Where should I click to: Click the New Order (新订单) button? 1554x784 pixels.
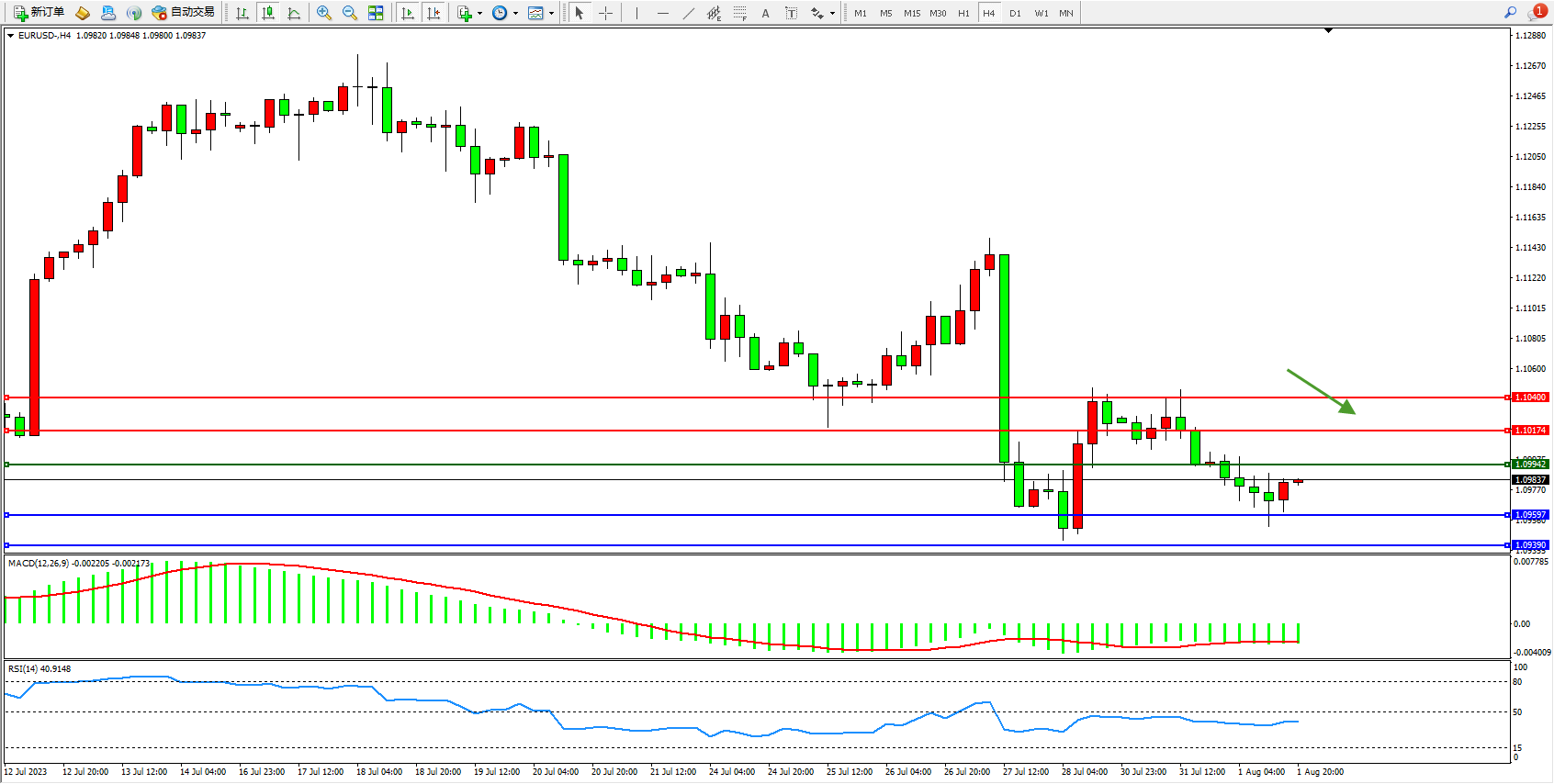pos(39,13)
